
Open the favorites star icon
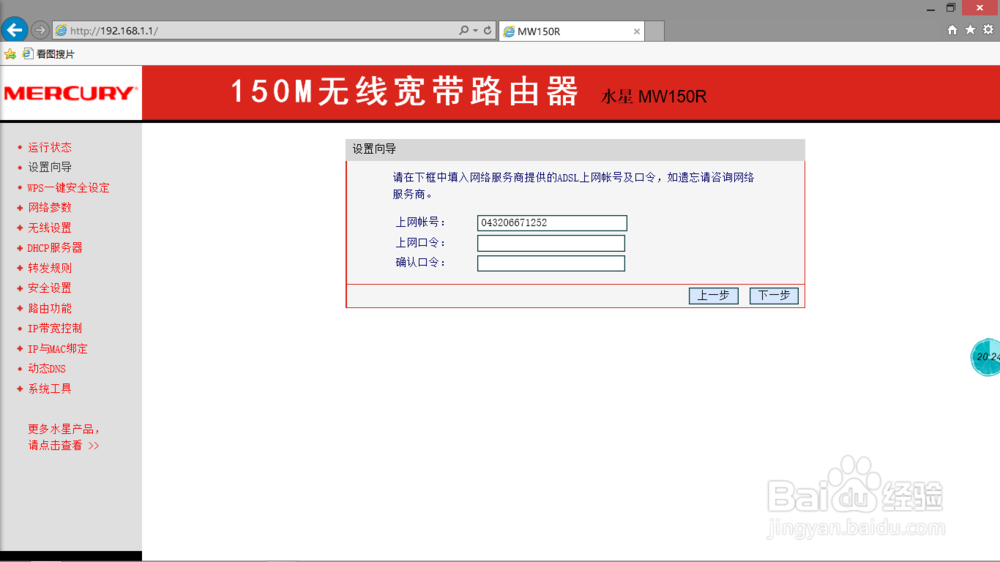tap(970, 30)
